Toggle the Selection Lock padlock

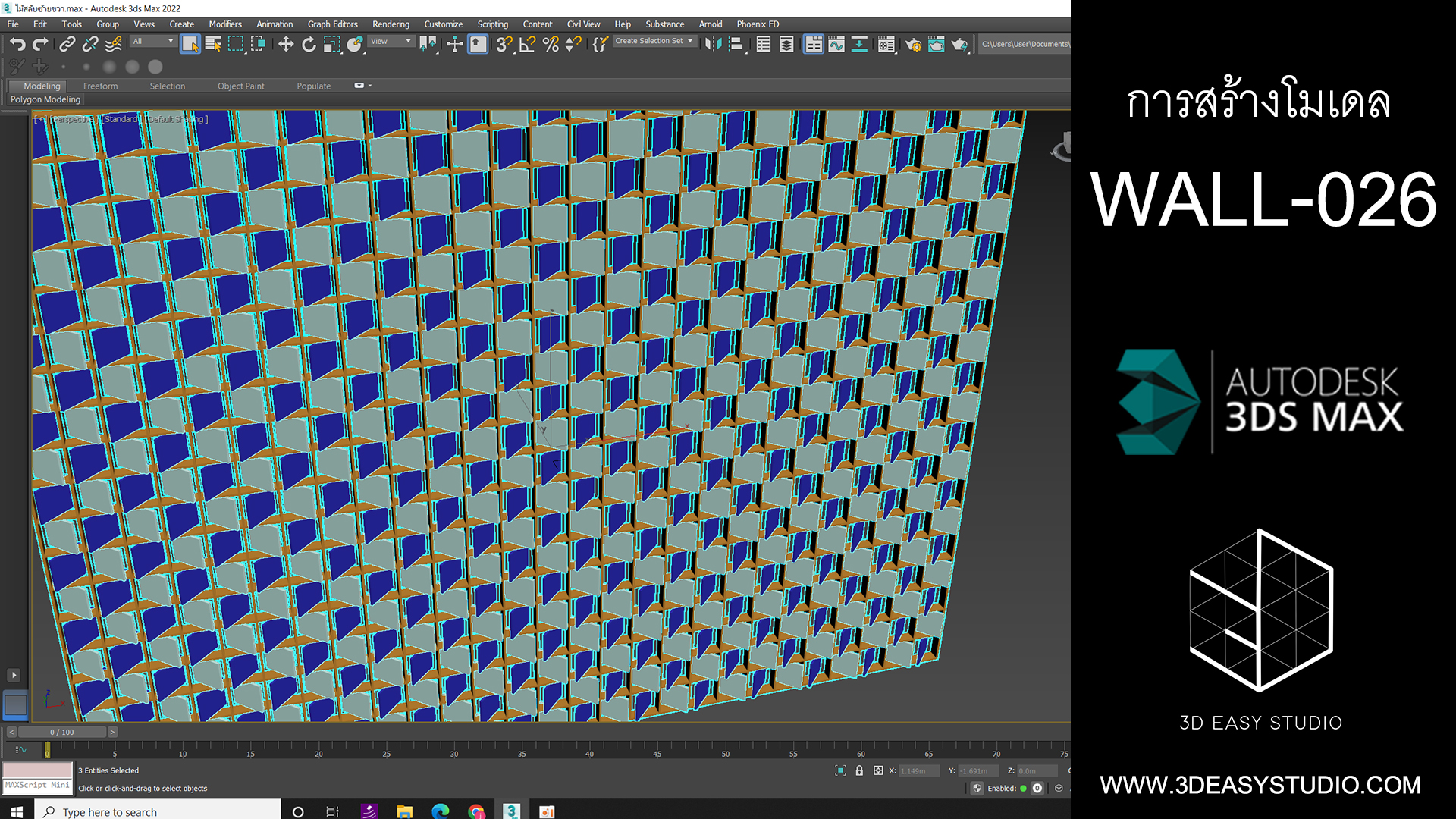tap(859, 770)
